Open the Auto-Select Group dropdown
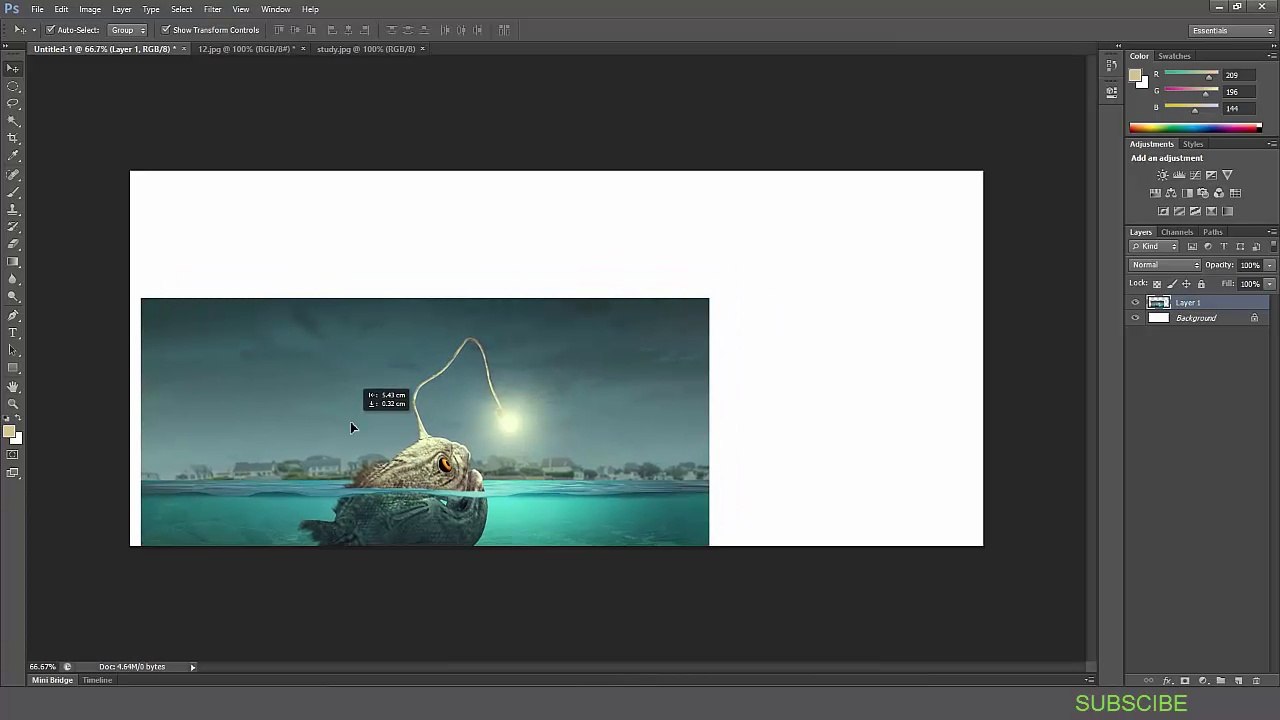Image resolution: width=1280 pixels, height=720 pixels. tap(127, 30)
